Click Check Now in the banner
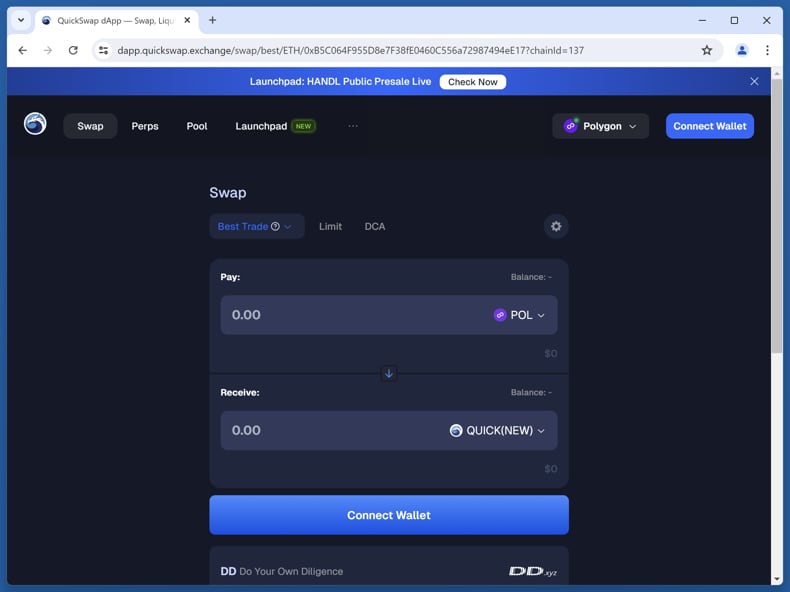The height and width of the screenshot is (592, 790). click(473, 82)
